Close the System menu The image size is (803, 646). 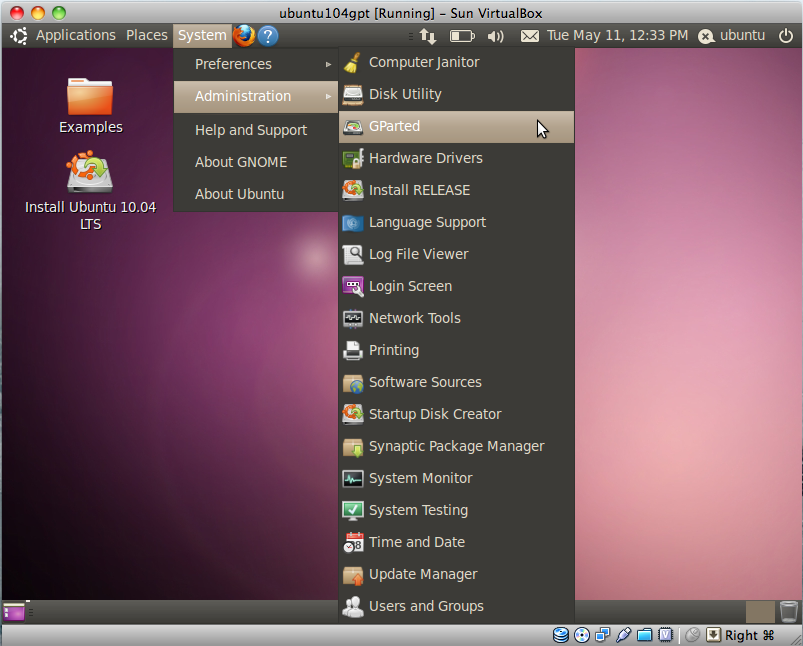[202, 35]
